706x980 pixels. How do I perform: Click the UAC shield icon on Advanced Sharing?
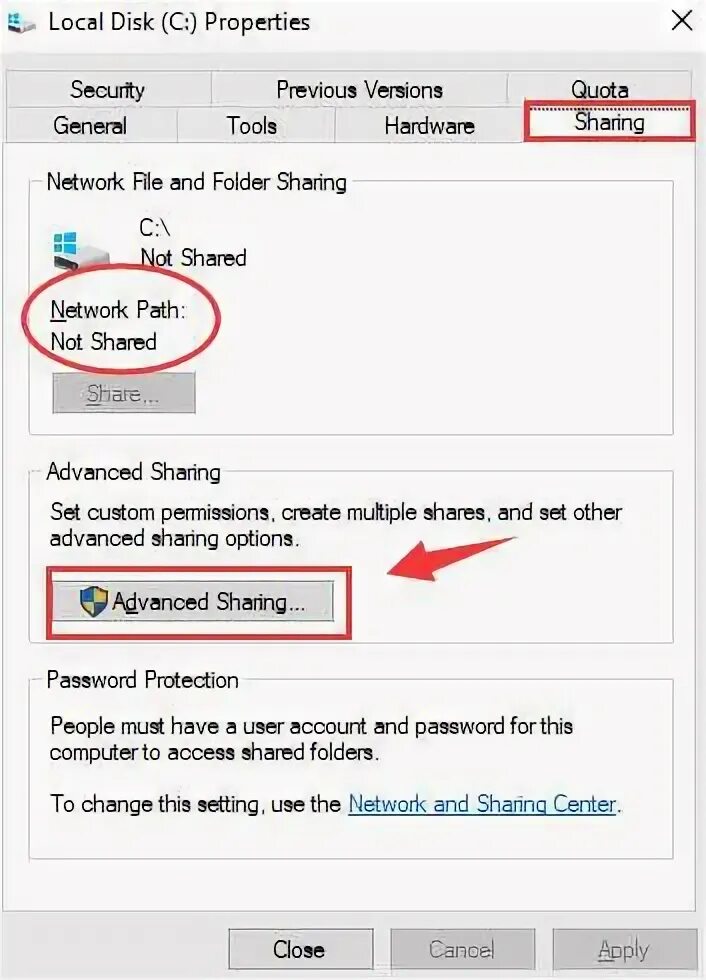(94, 601)
